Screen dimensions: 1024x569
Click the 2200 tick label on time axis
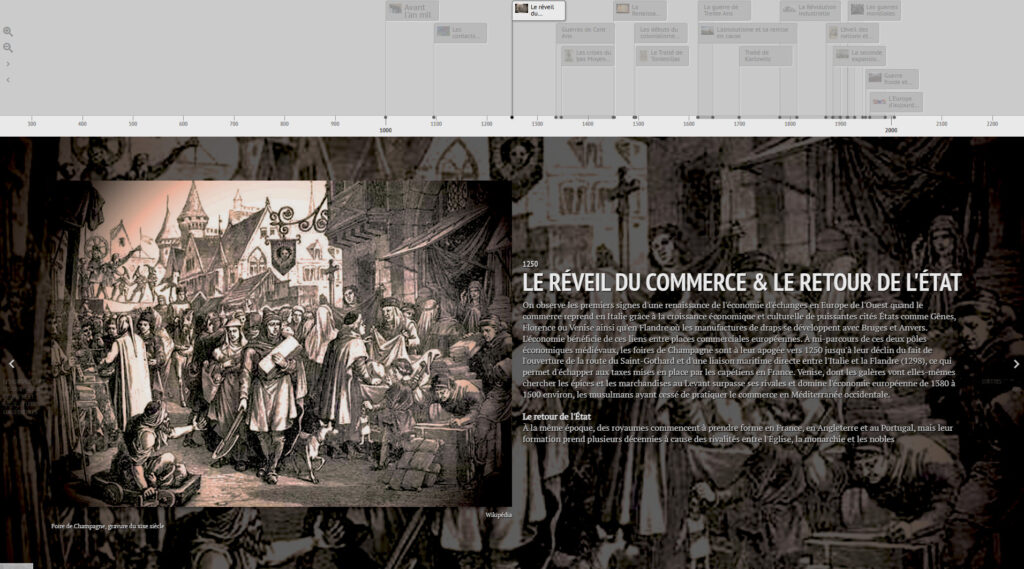[992, 123]
